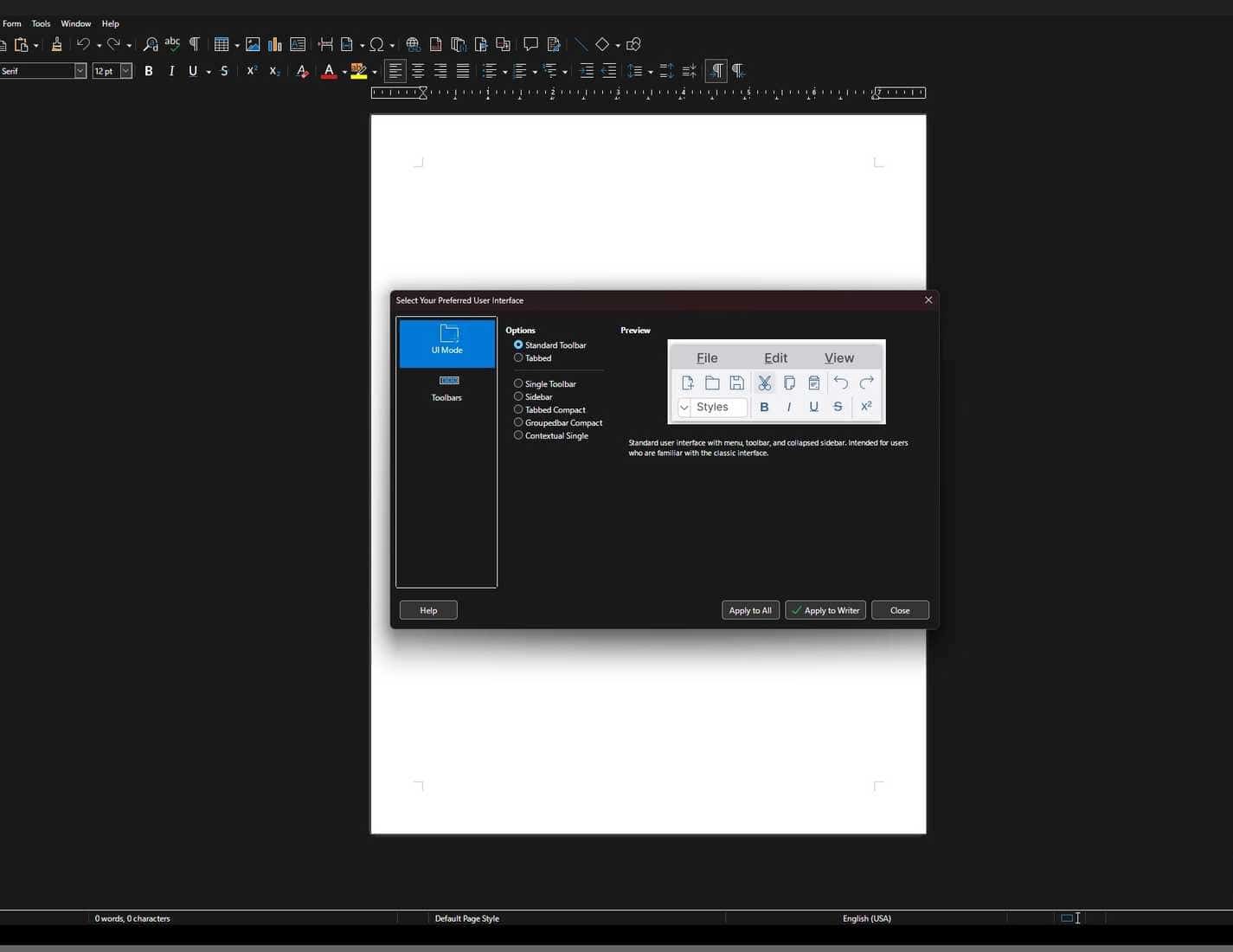Click the UI preview thumbnail image
Image resolution: width=1233 pixels, height=952 pixels.
click(777, 382)
